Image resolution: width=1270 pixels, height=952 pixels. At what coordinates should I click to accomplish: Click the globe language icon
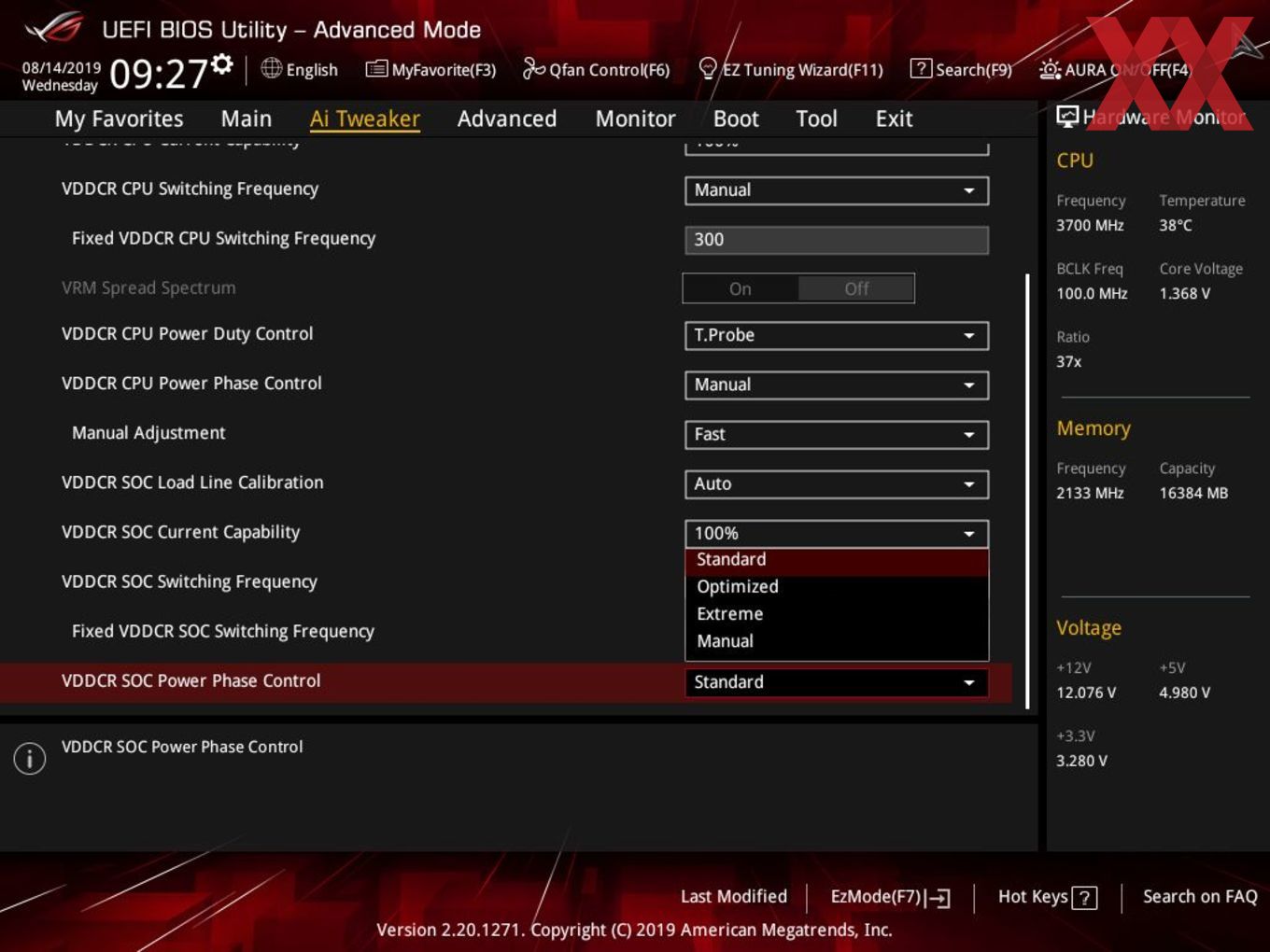[x=271, y=68]
